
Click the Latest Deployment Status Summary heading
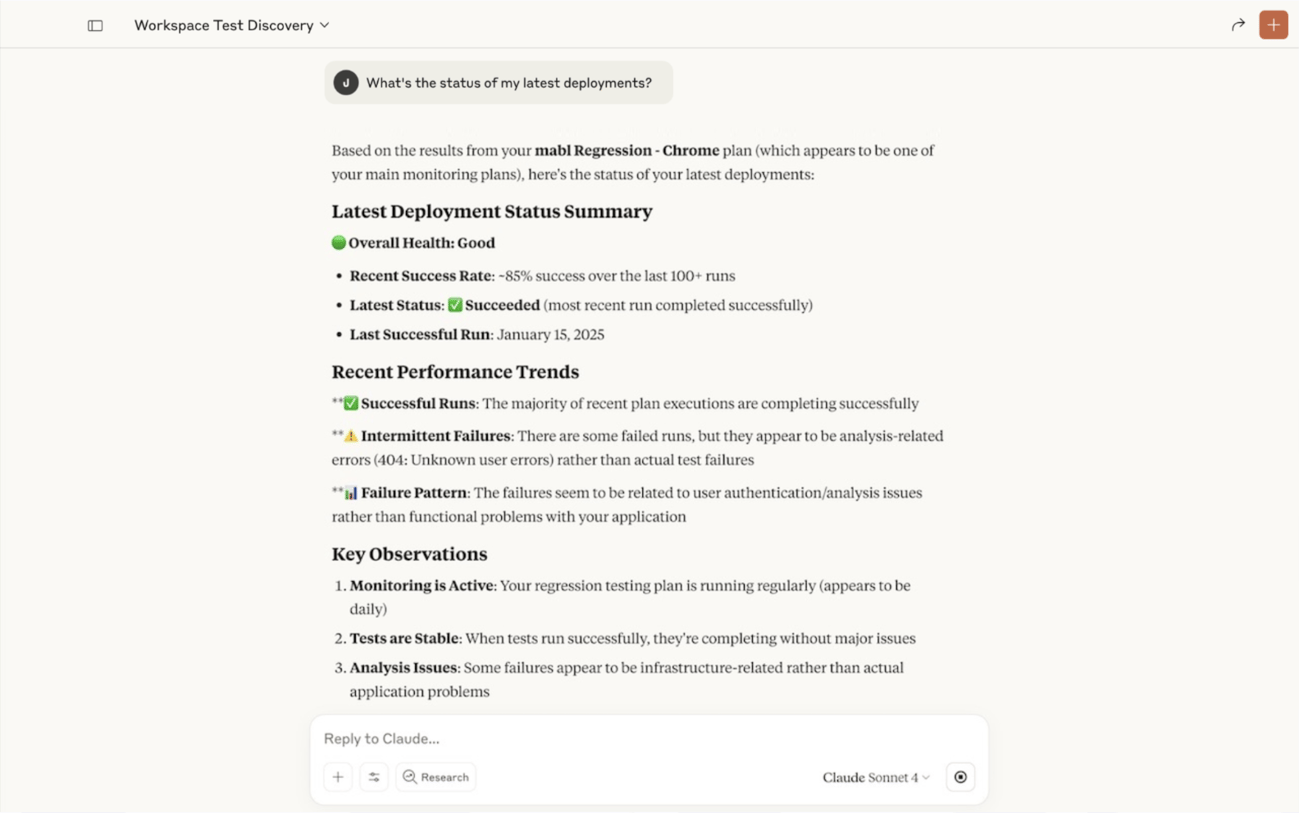tap(492, 211)
